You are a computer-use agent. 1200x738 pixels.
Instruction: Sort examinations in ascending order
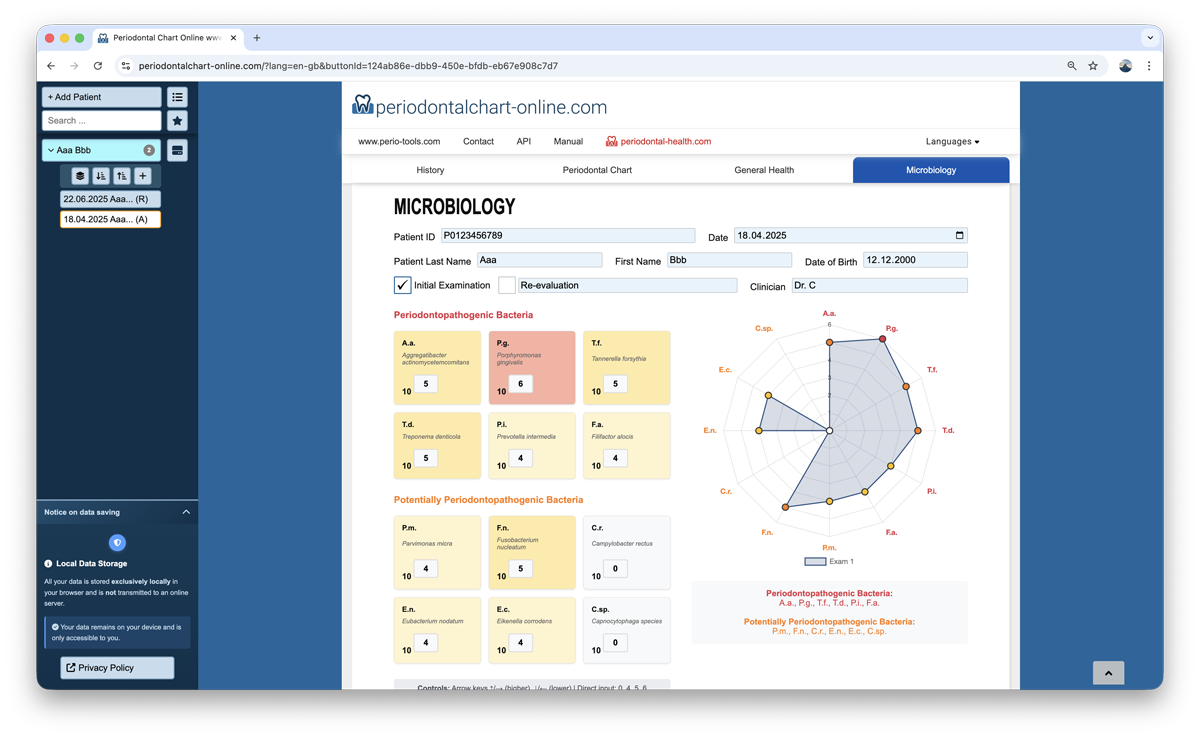point(122,176)
